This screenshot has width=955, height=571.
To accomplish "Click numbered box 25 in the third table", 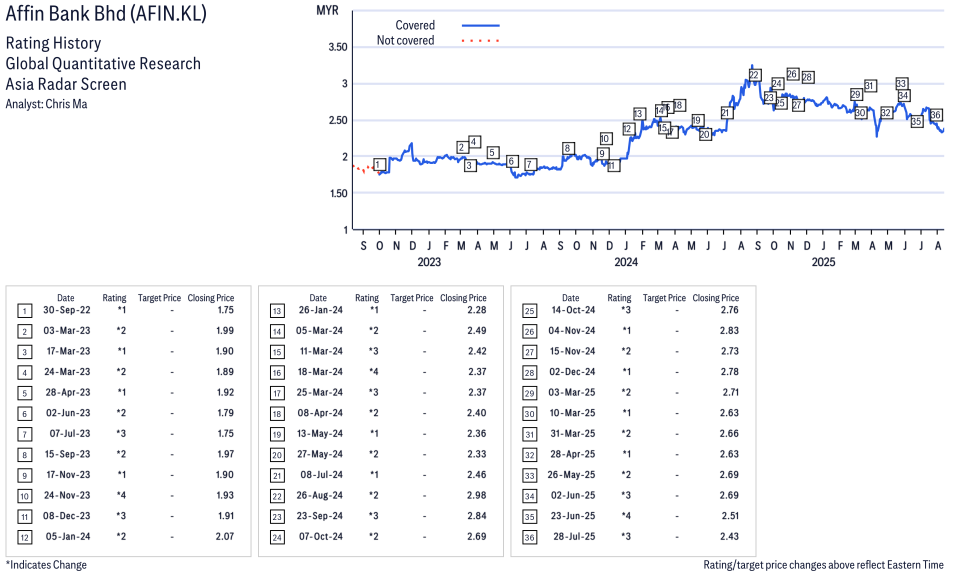I will pyautogui.click(x=530, y=311).
